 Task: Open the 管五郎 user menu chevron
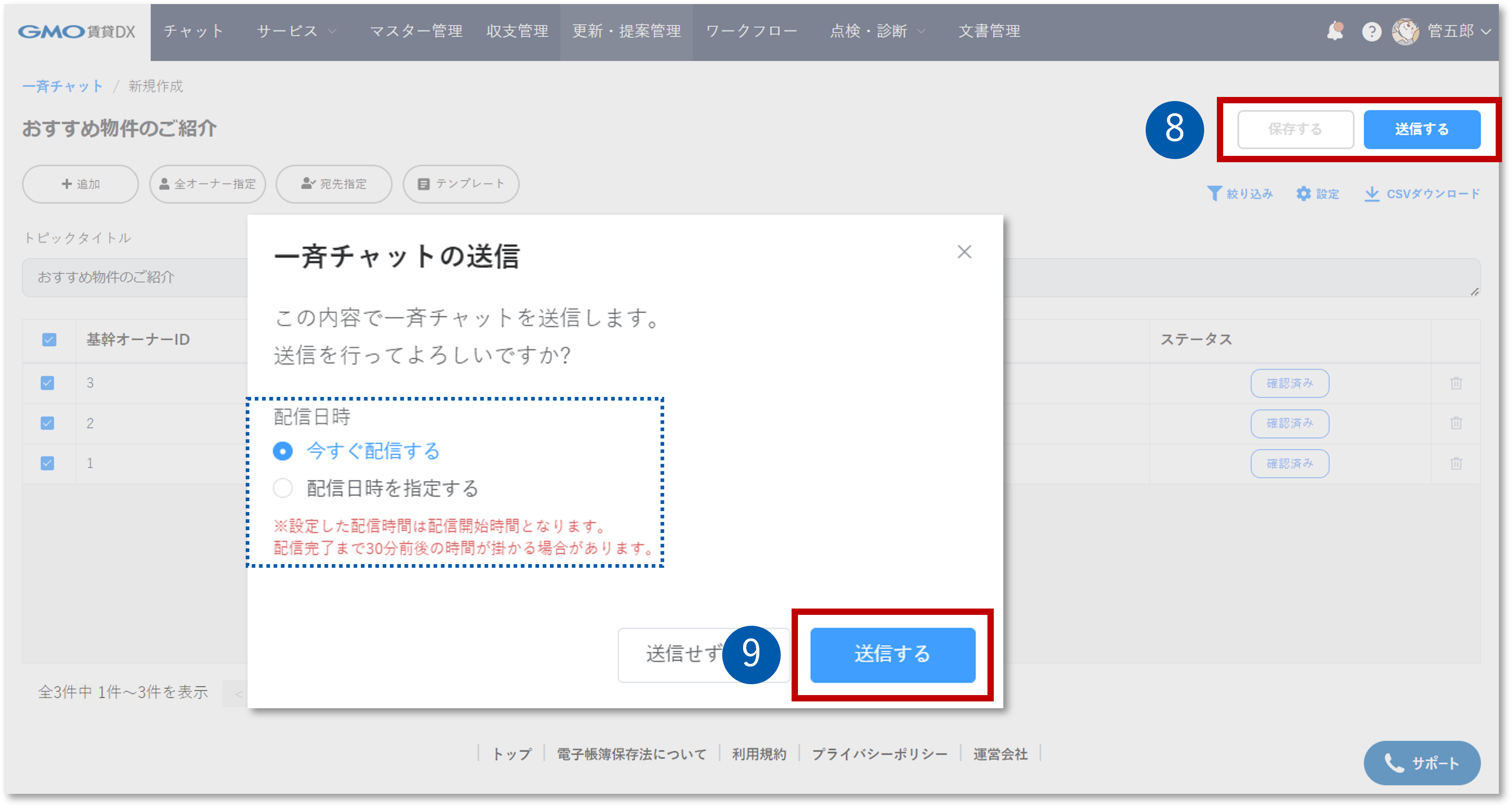[x=1486, y=32]
